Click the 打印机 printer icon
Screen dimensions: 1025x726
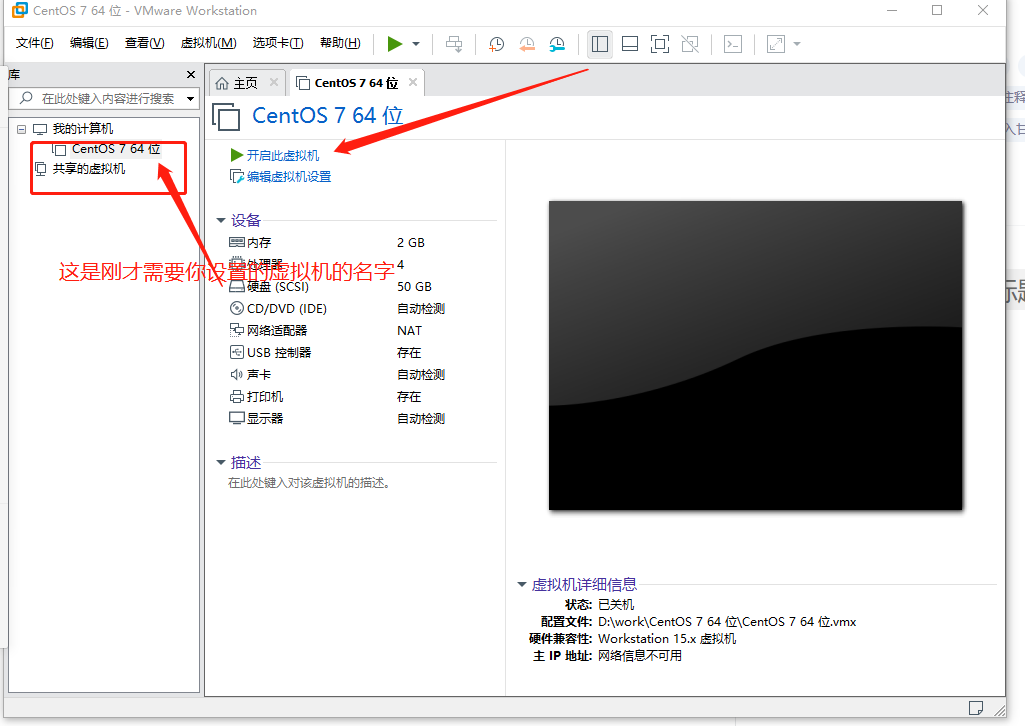tap(237, 397)
